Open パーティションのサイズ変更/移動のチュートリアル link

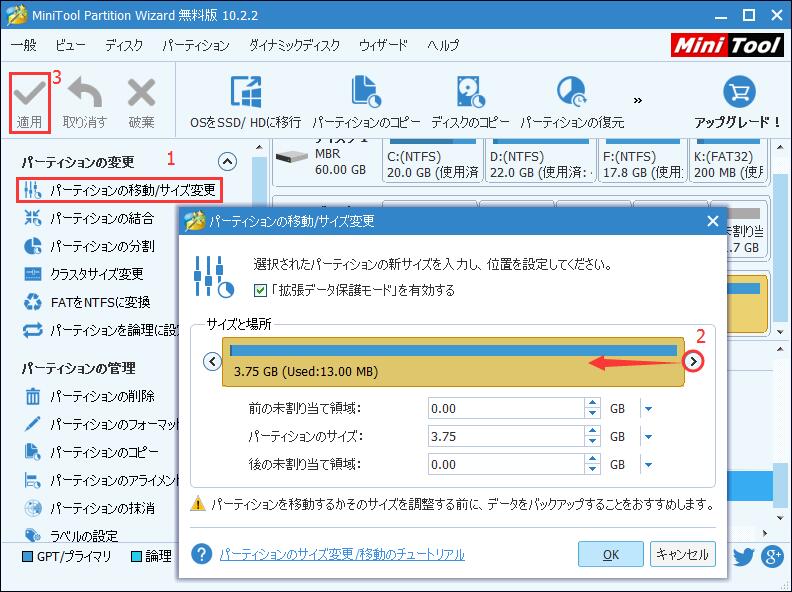coord(342,554)
